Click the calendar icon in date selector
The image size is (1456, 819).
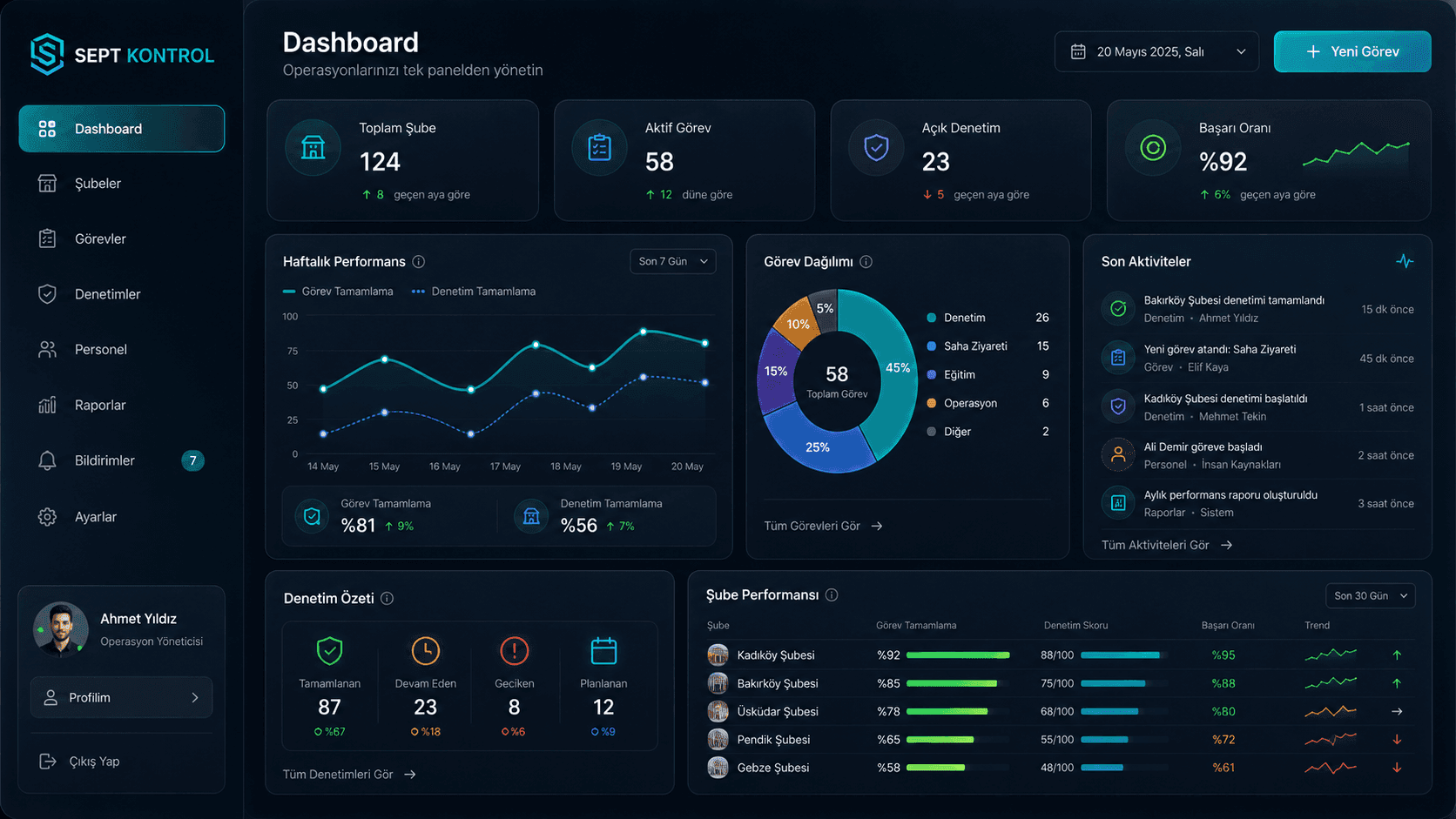click(x=1078, y=51)
